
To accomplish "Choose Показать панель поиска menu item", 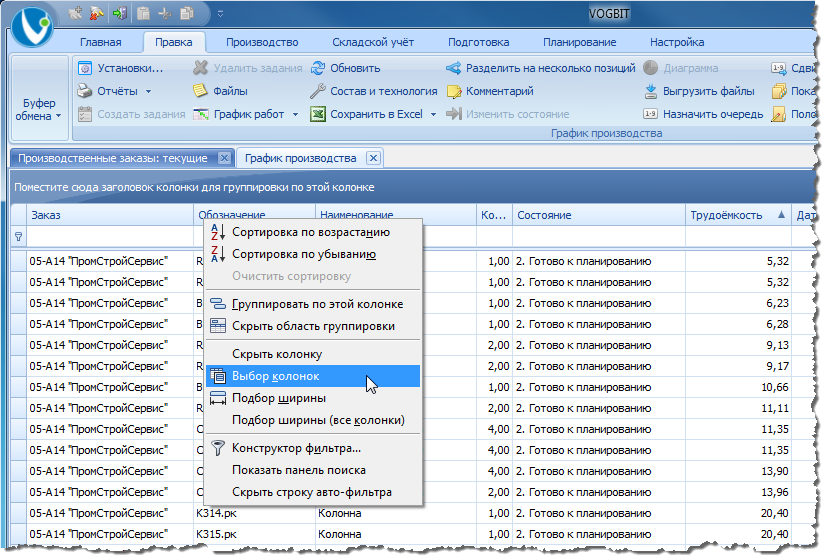I will click(x=313, y=470).
